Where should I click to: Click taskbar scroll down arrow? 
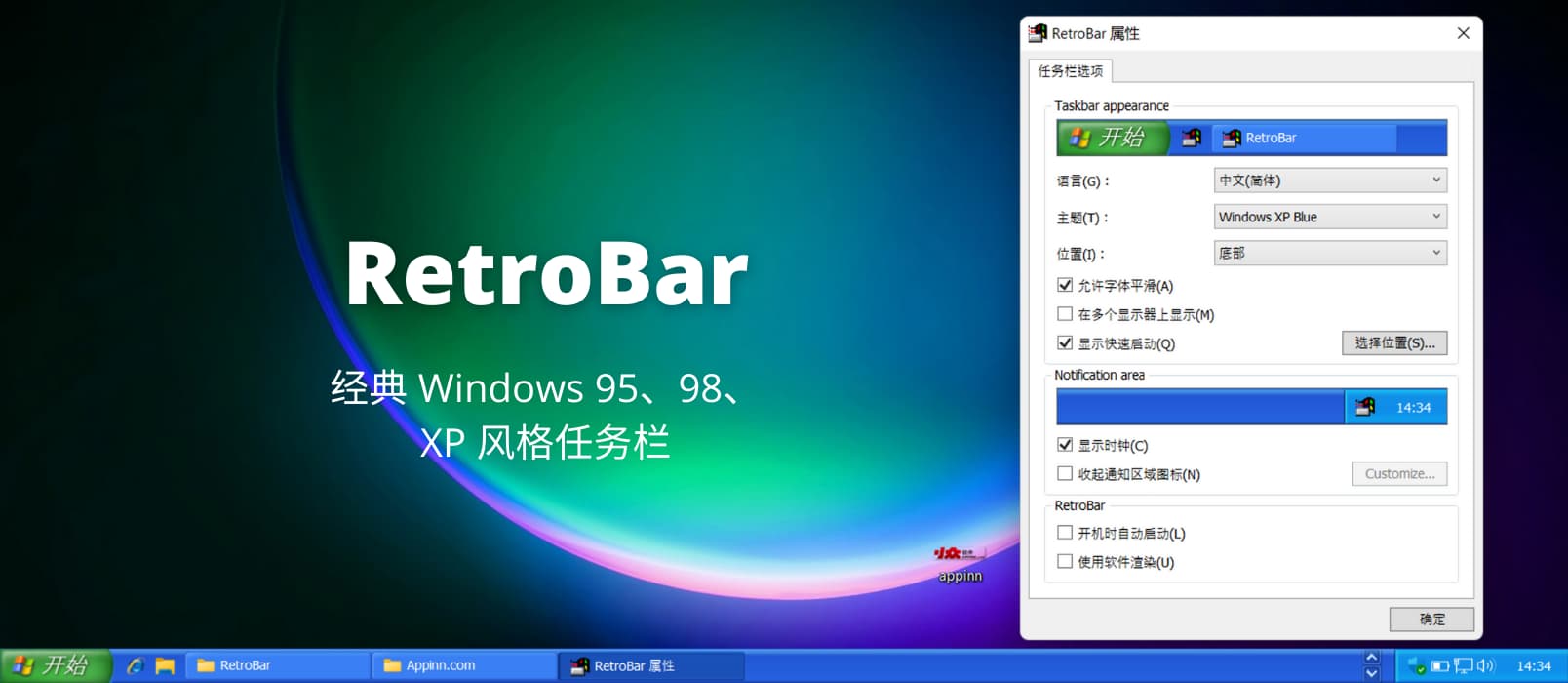pyautogui.click(x=1372, y=673)
